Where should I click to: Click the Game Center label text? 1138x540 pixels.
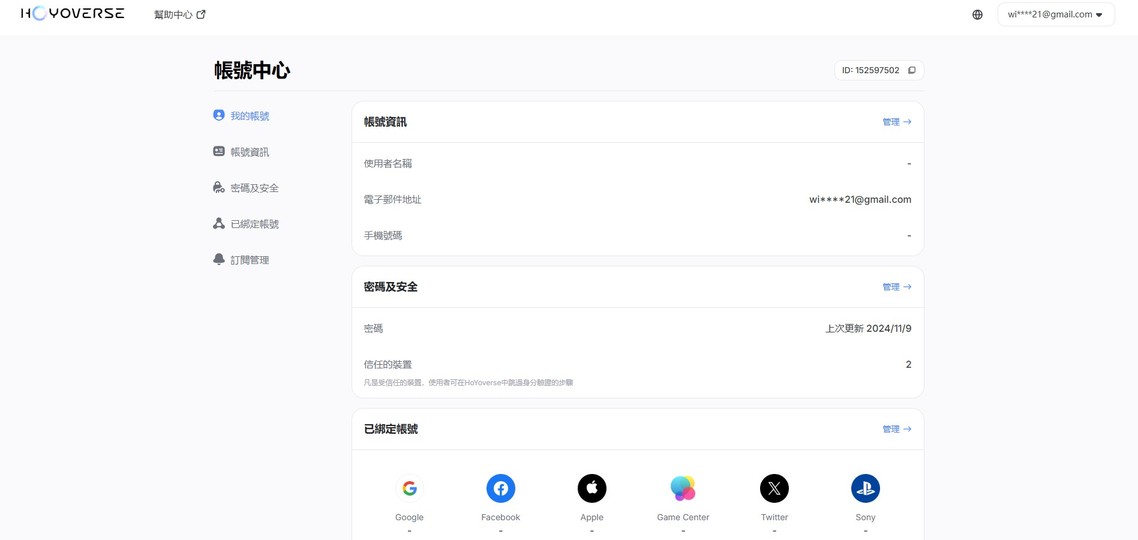(683, 518)
